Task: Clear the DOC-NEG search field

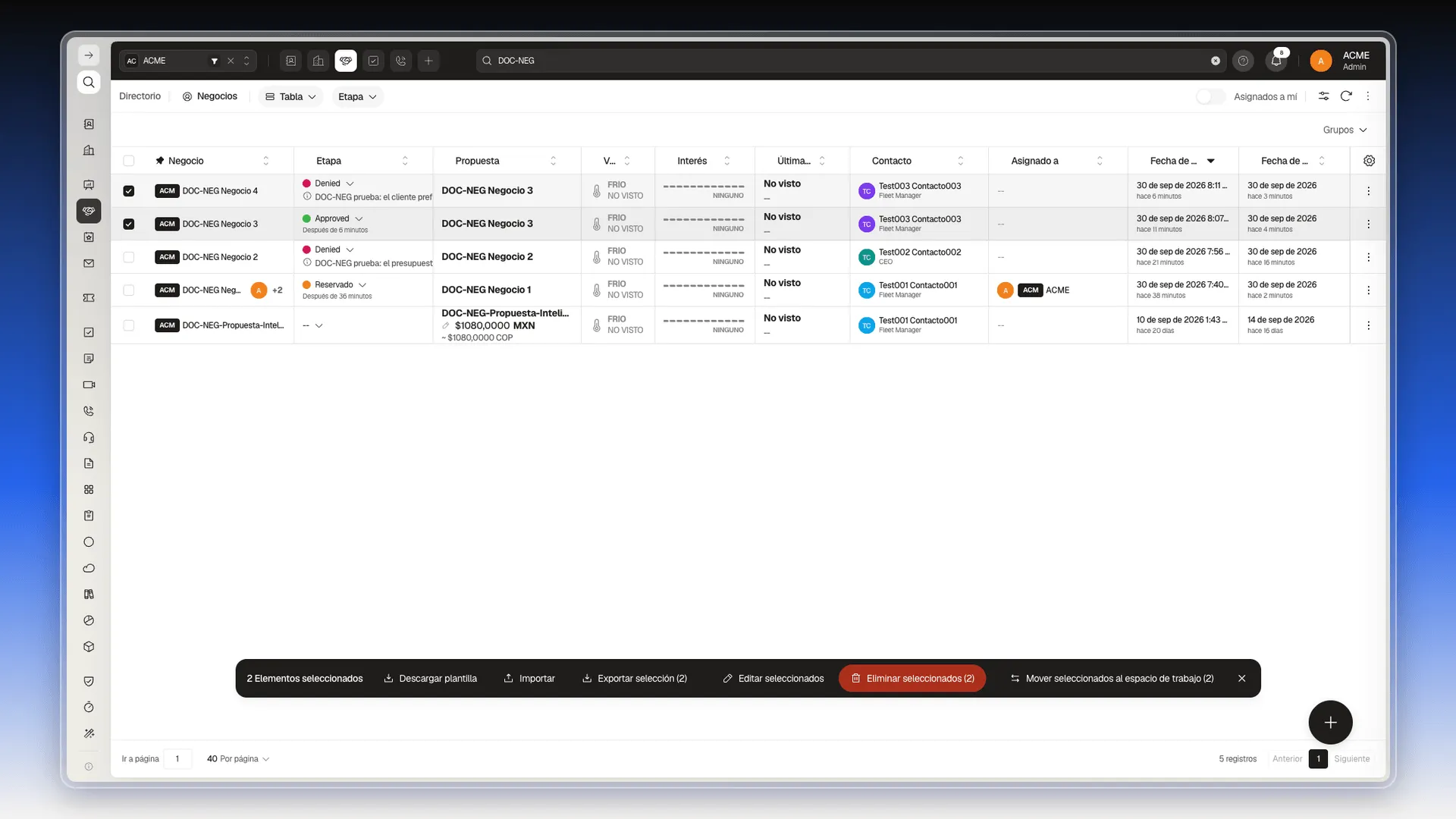Action: [x=1216, y=61]
